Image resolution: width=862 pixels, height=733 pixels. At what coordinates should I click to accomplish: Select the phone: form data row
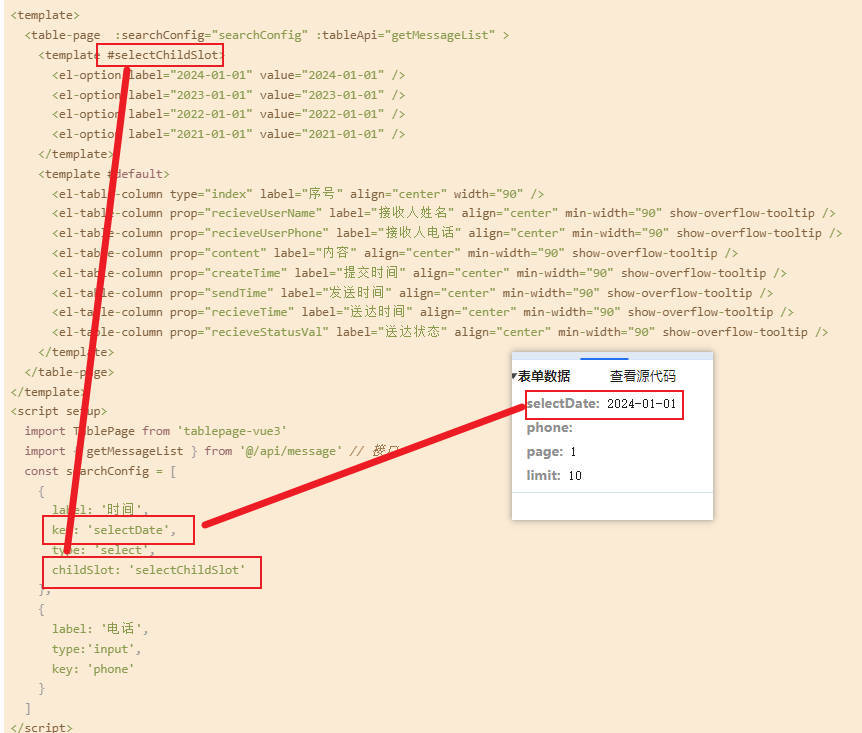click(549, 428)
